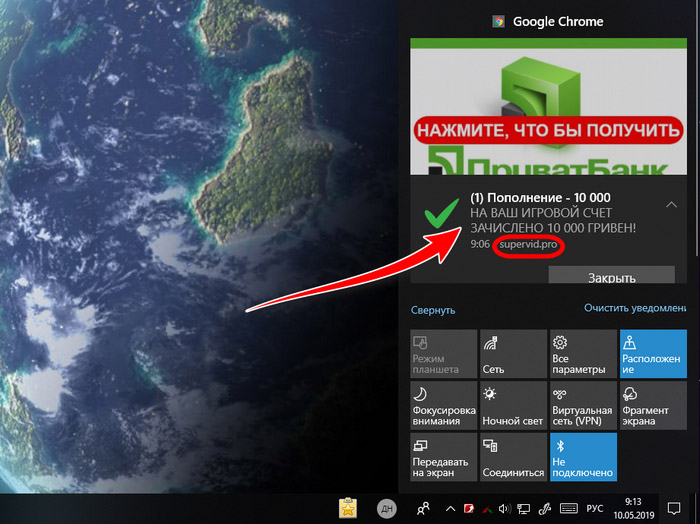Image resolution: width=700 pixels, height=524 pixels.
Task: Collapse the notification with the chevron arrow
Action: tap(671, 205)
